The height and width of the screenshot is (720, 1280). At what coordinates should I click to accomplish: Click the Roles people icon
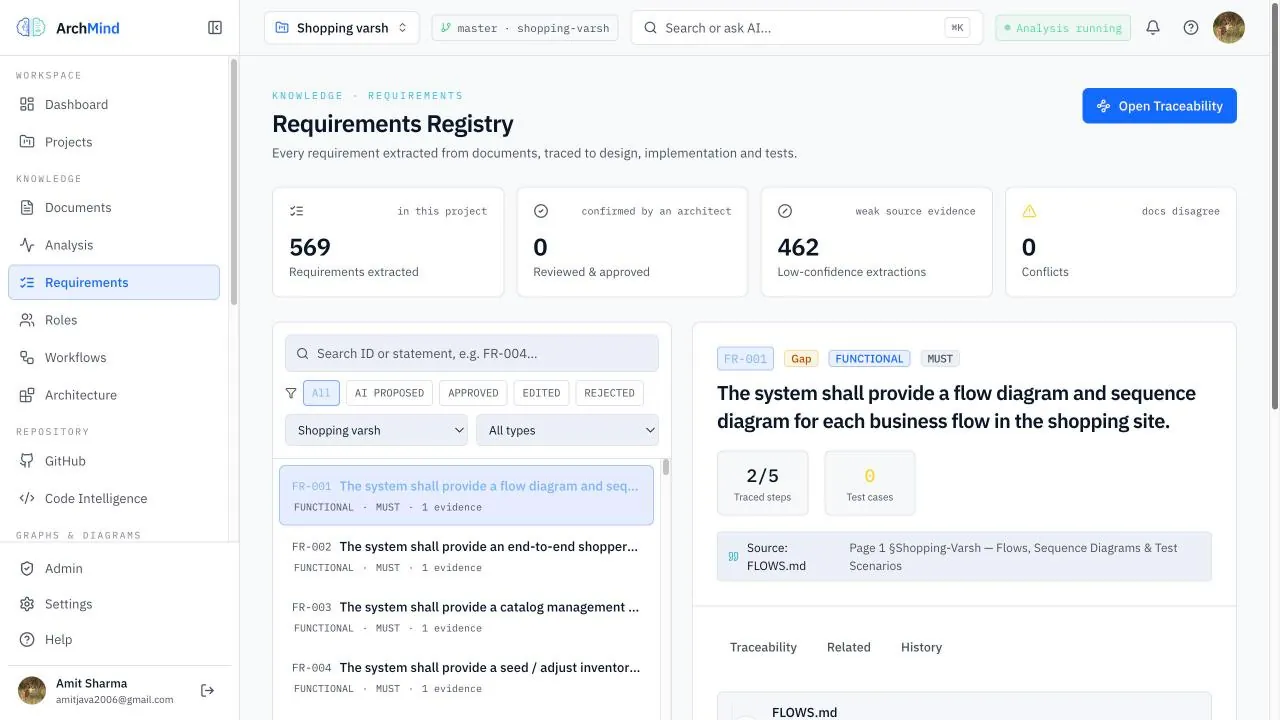(27, 320)
